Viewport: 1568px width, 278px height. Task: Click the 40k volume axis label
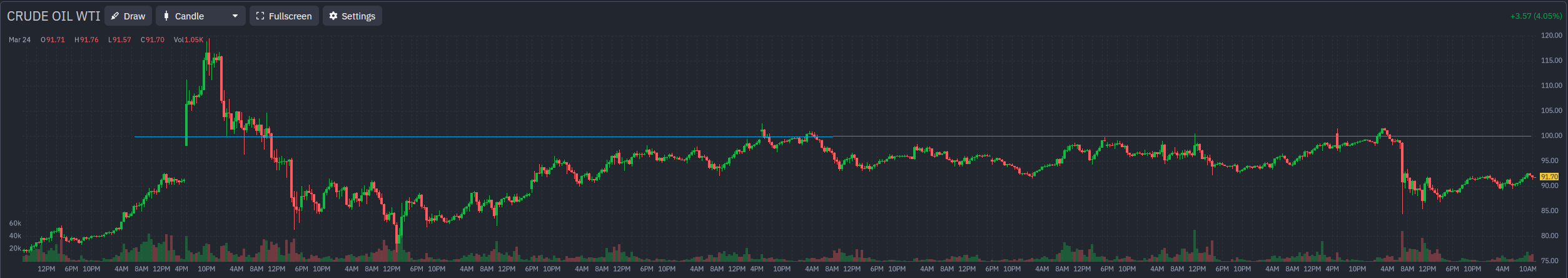(x=15, y=235)
